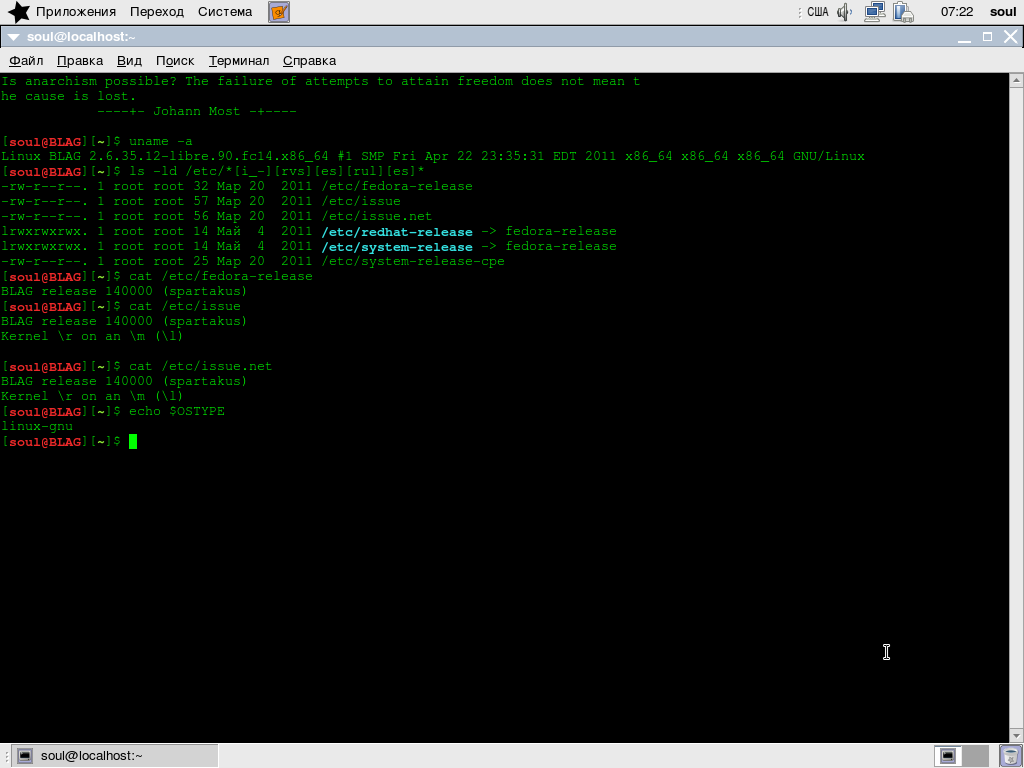Open the trash bin panel icon
Image resolution: width=1024 pixels, height=768 pixels.
(x=1010, y=756)
